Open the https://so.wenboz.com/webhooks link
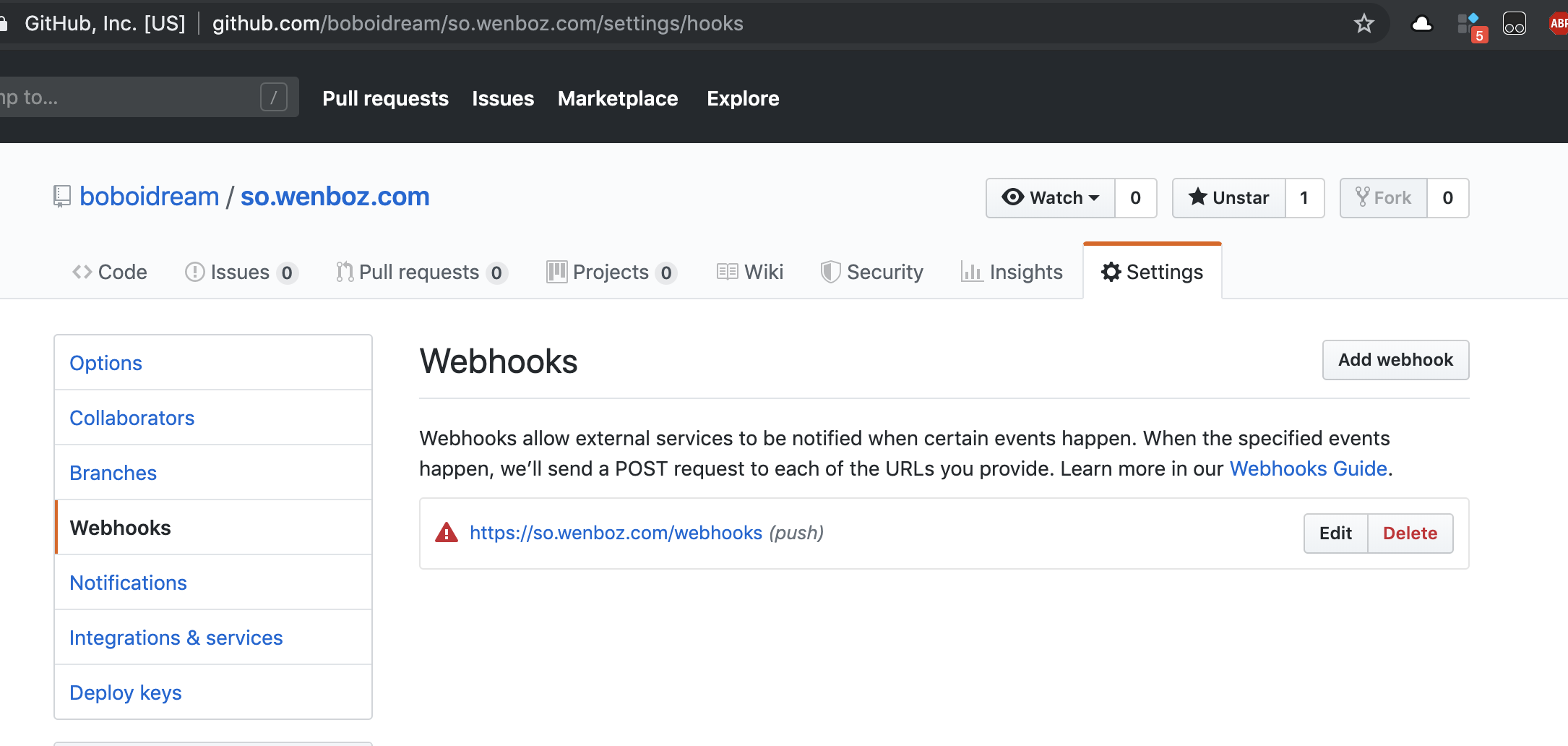1568x746 pixels. click(x=616, y=533)
